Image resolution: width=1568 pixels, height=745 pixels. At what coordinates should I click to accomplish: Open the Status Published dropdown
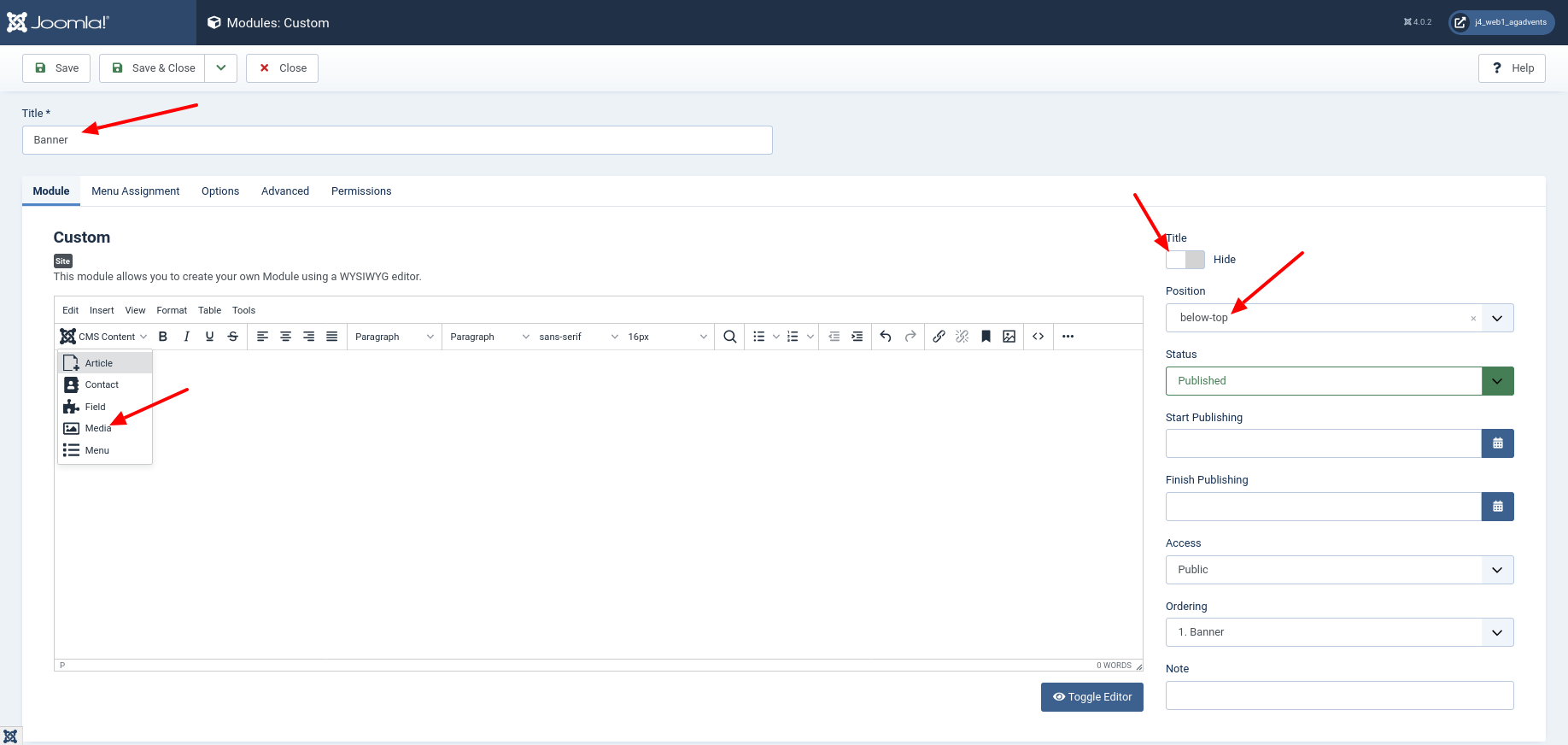point(1339,381)
